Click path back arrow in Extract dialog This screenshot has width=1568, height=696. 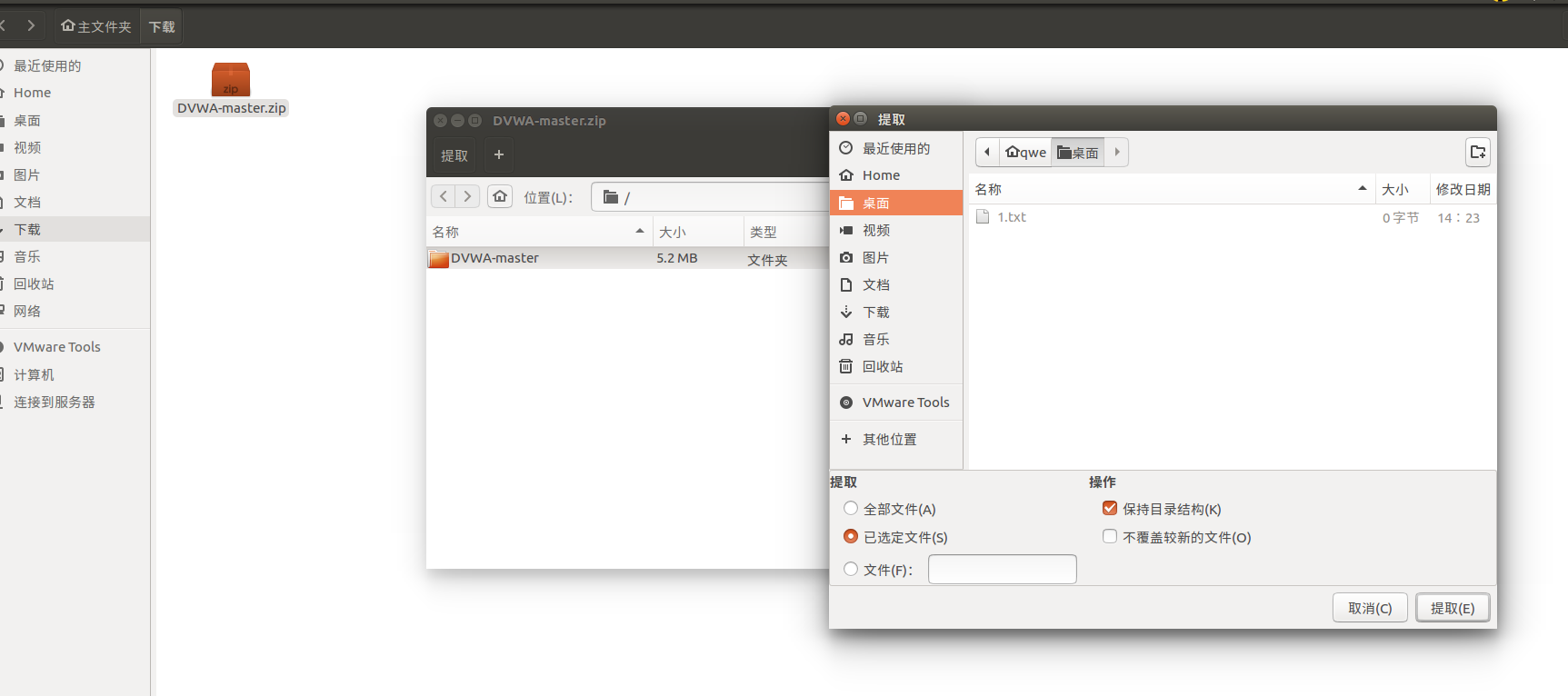[987, 152]
